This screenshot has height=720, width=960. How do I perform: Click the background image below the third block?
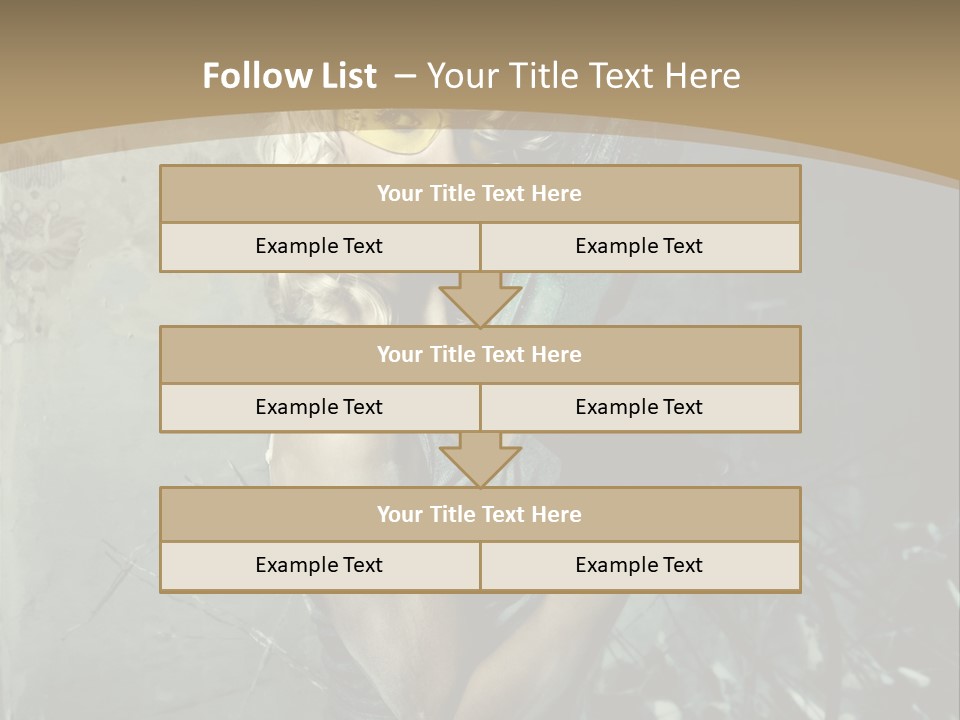480,656
